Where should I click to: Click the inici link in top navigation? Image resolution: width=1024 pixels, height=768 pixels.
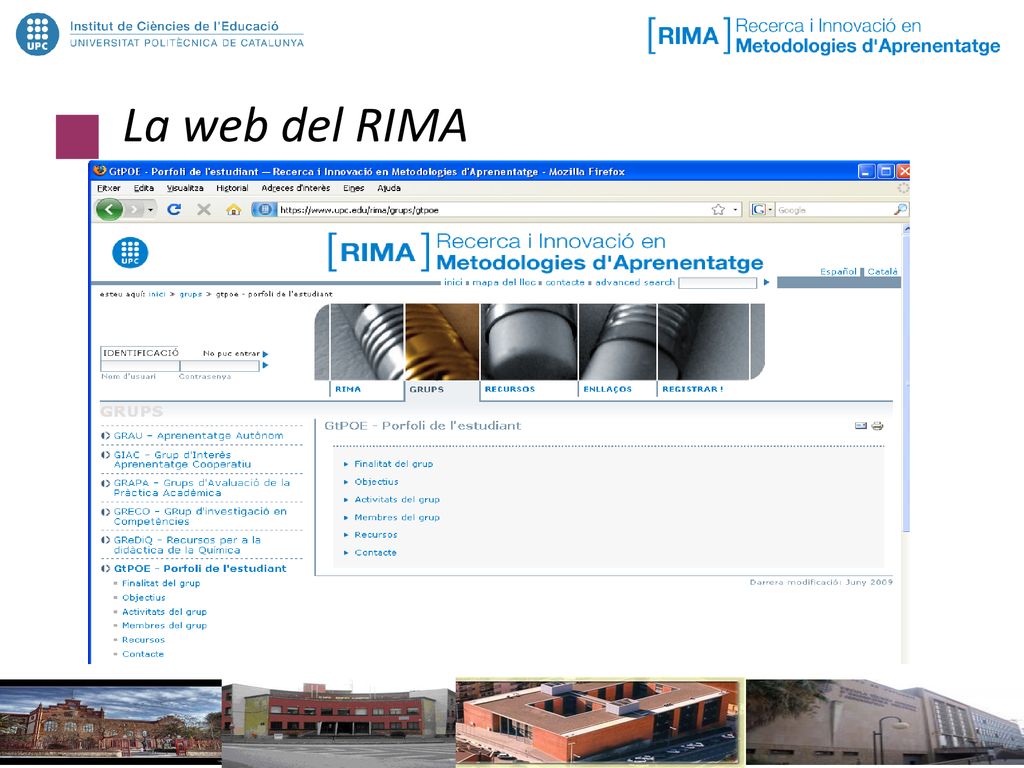point(453,282)
